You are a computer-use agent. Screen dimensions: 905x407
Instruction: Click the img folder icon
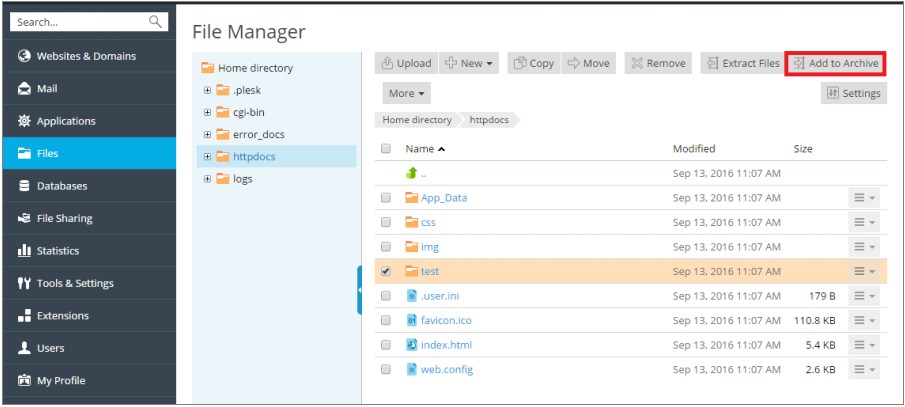412,247
